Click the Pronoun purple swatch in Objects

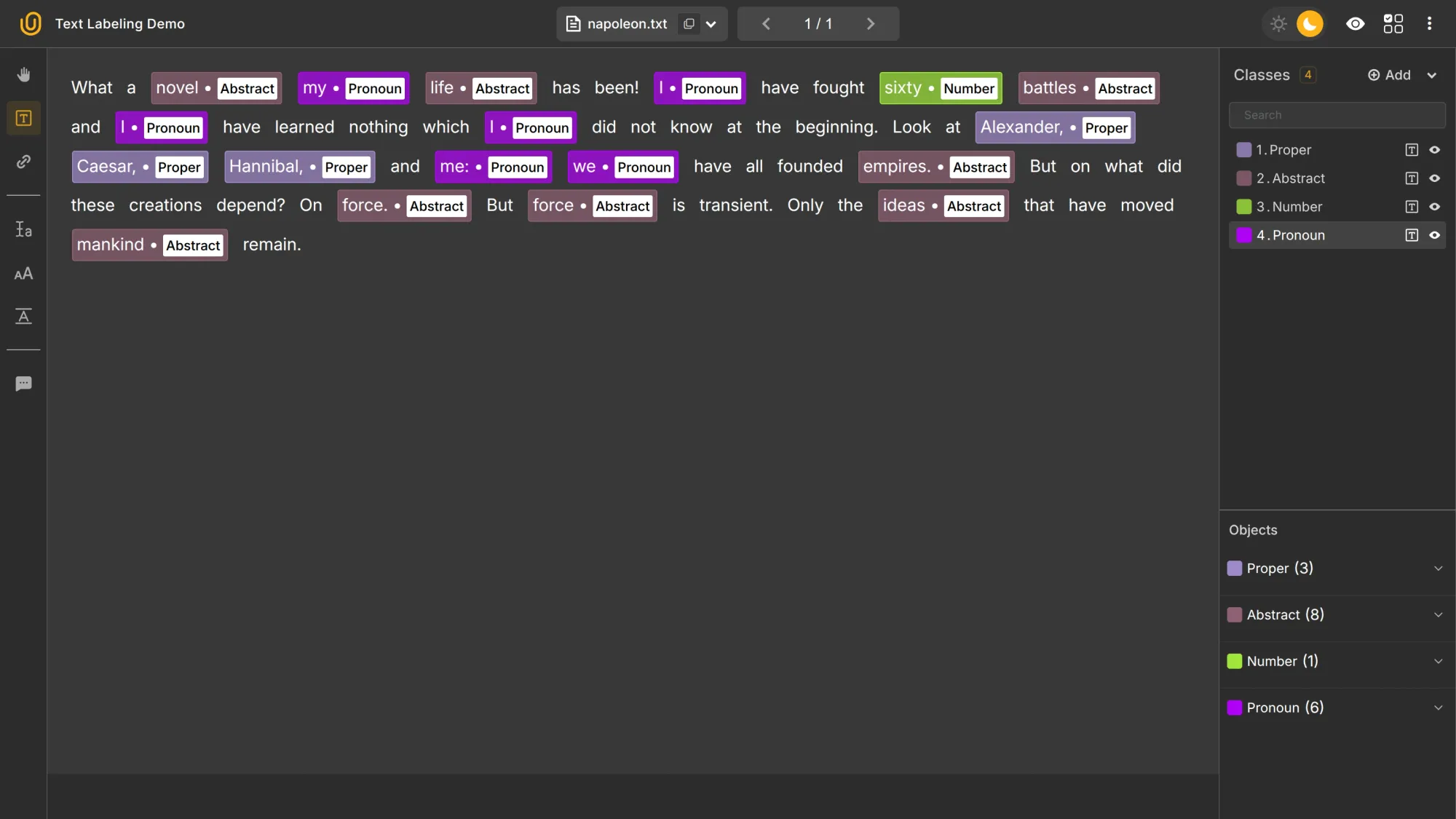pyautogui.click(x=1235, y=708)
